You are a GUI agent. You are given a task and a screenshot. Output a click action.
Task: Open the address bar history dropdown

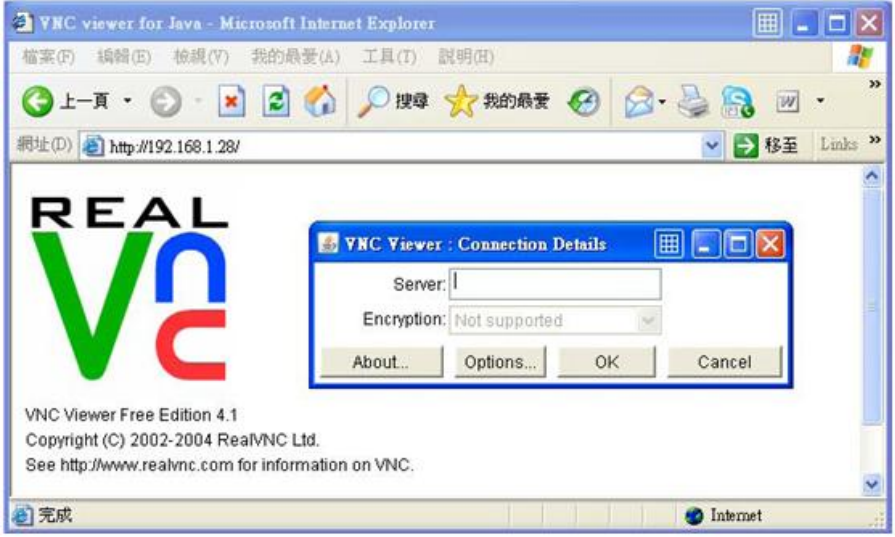tap(711, 146)
